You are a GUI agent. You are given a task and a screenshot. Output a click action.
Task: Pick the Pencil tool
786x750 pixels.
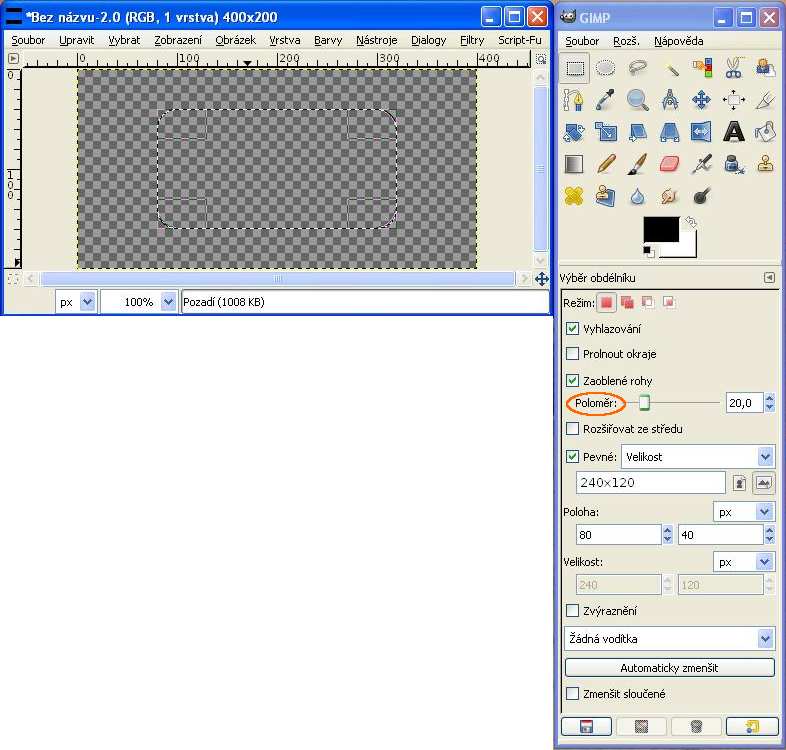(x=606, y=163)
